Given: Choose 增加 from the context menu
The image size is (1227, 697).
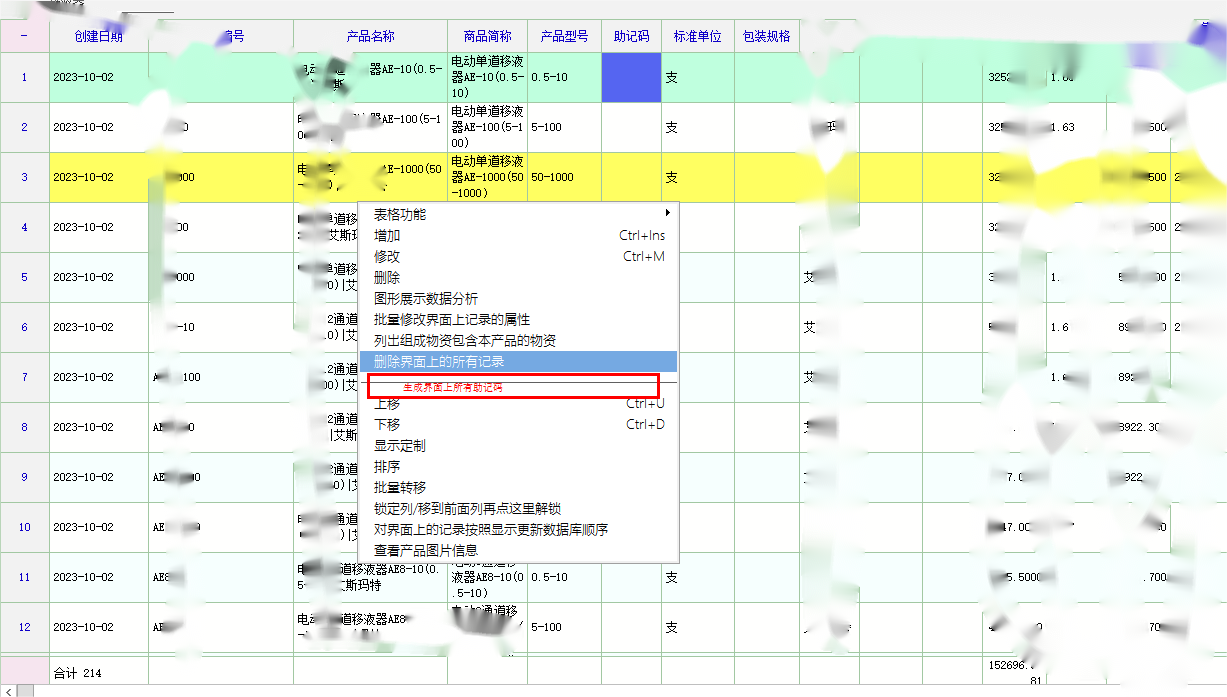Looking at the screenshot, I should tap(388, 236).
